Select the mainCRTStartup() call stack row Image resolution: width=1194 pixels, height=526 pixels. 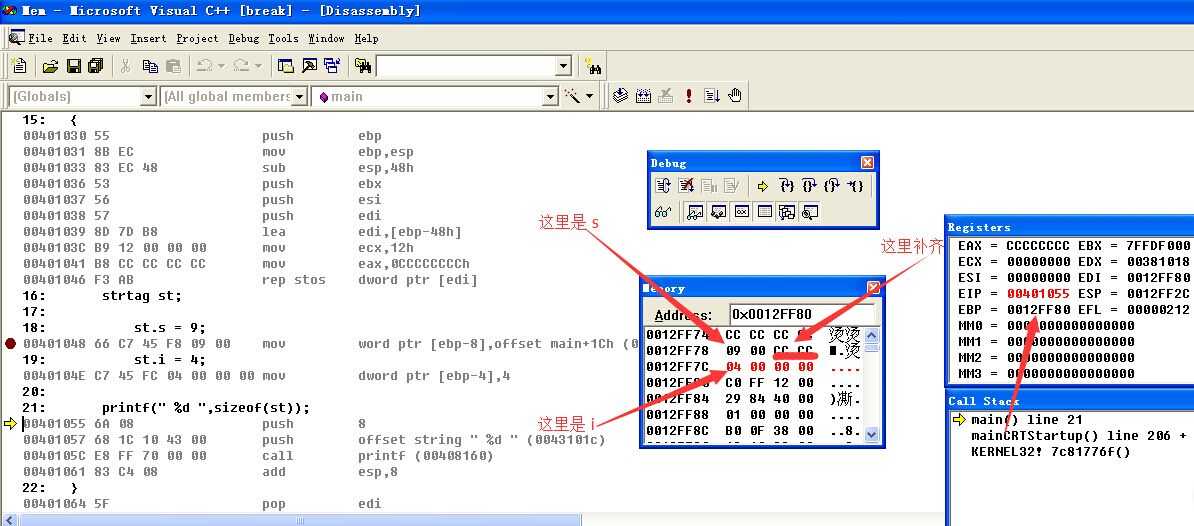(x=1078, y=435)
